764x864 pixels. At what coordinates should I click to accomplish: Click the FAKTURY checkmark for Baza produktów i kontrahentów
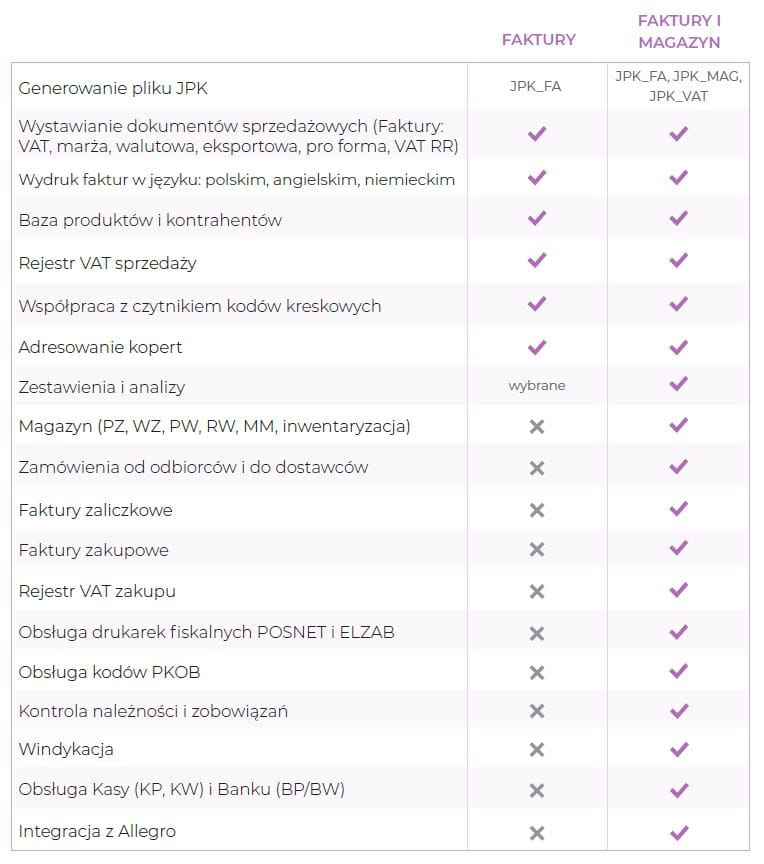537,218
